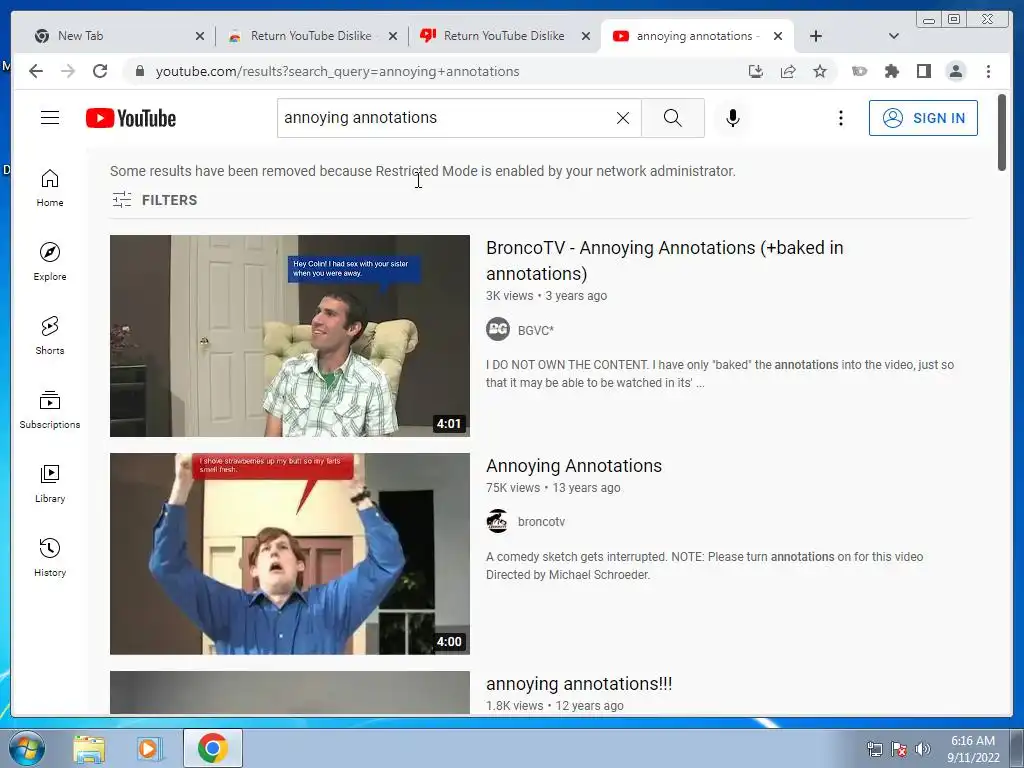Viewport: 1024px width, 768px height.
Task: Open the YouTube hamburger guide menu
Action: point(50,118)
